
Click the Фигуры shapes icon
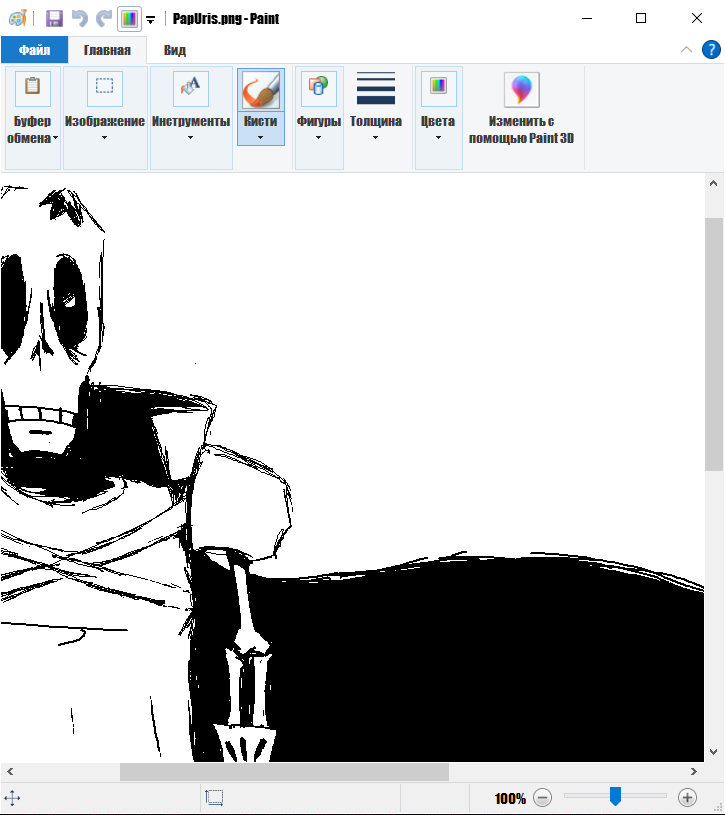click(319, 88)
